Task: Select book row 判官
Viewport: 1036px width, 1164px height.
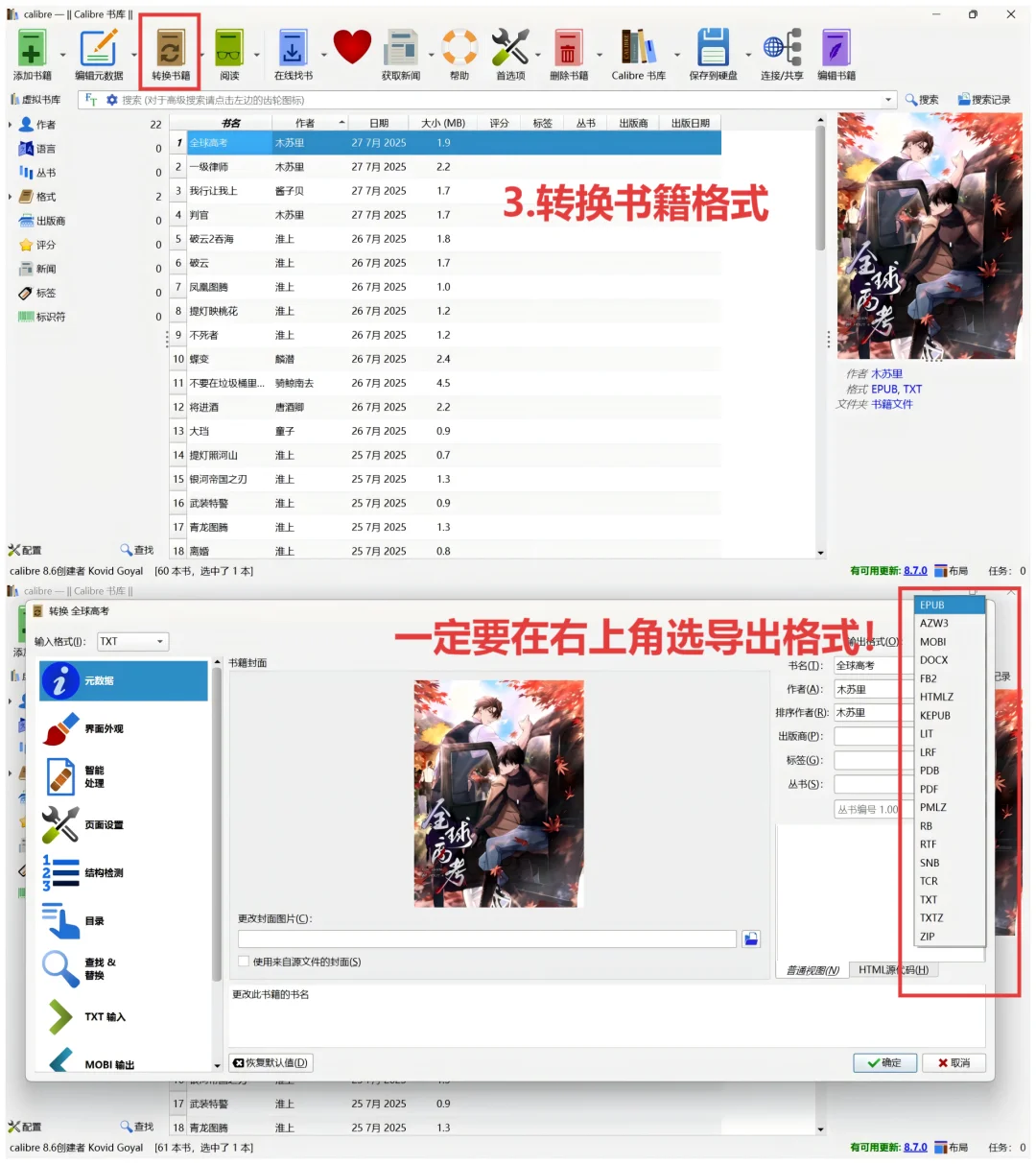Action: tap(445, 215)
